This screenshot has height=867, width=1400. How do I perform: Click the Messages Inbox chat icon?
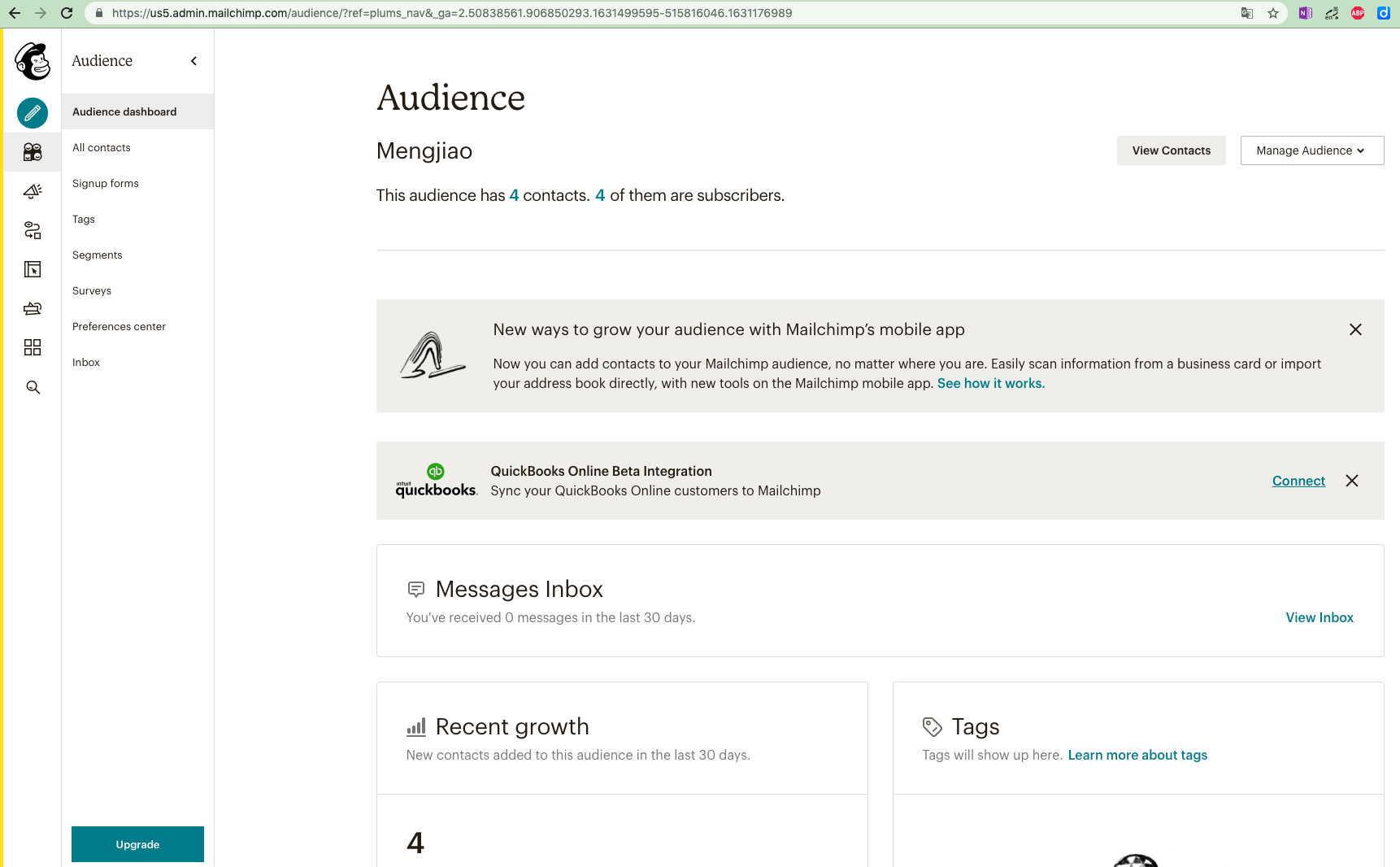coord(416,589)
